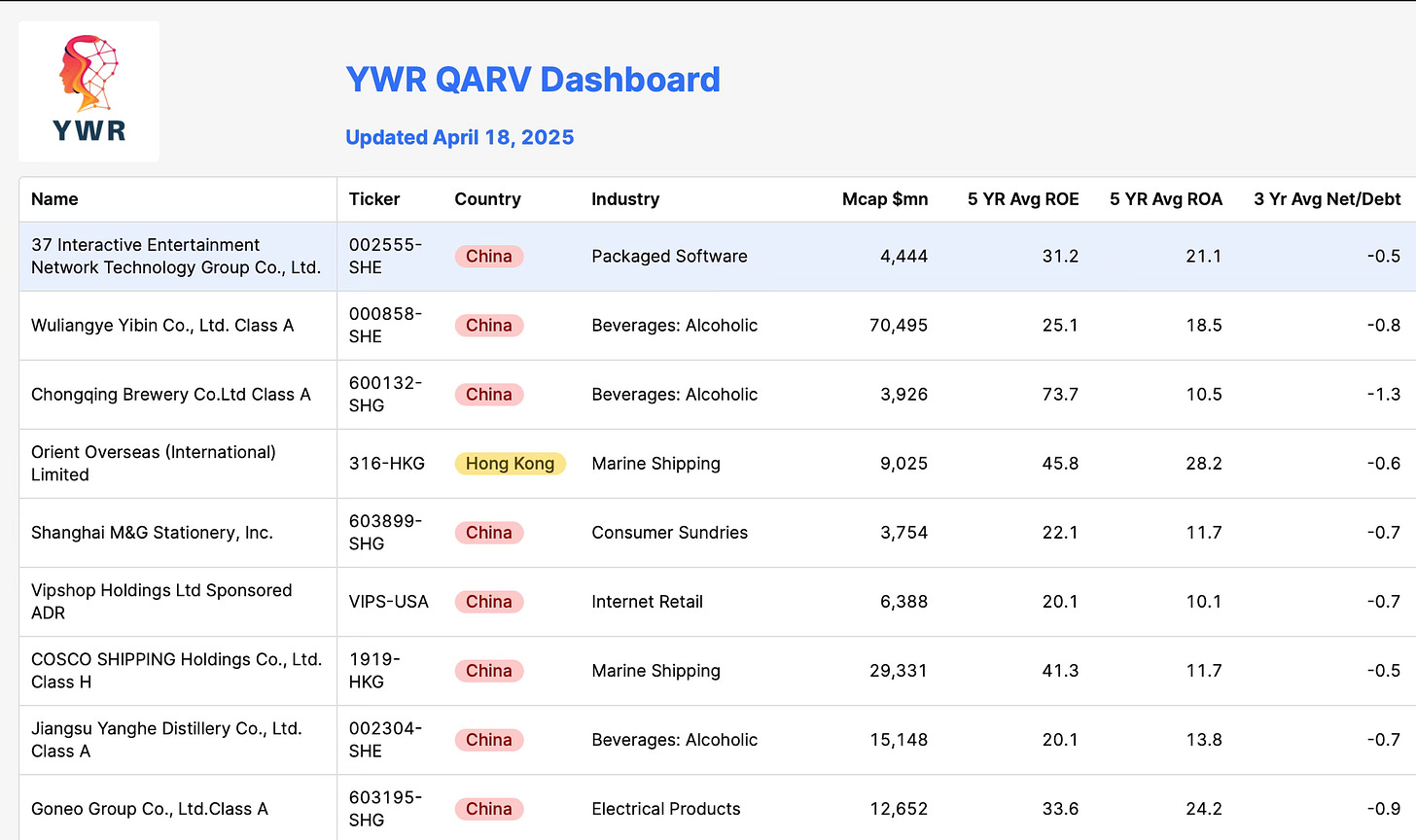The width and height of the screenshot is (1416, 840).
Task: Select Wuliangye Yibin Co., Ltd. Class A
Action: click(162, 326)
